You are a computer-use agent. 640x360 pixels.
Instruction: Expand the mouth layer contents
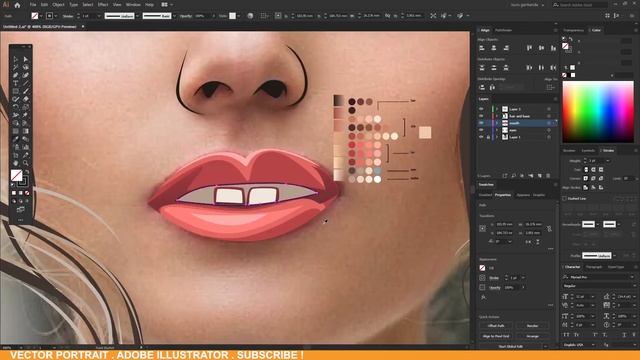[x=497, y=123]
